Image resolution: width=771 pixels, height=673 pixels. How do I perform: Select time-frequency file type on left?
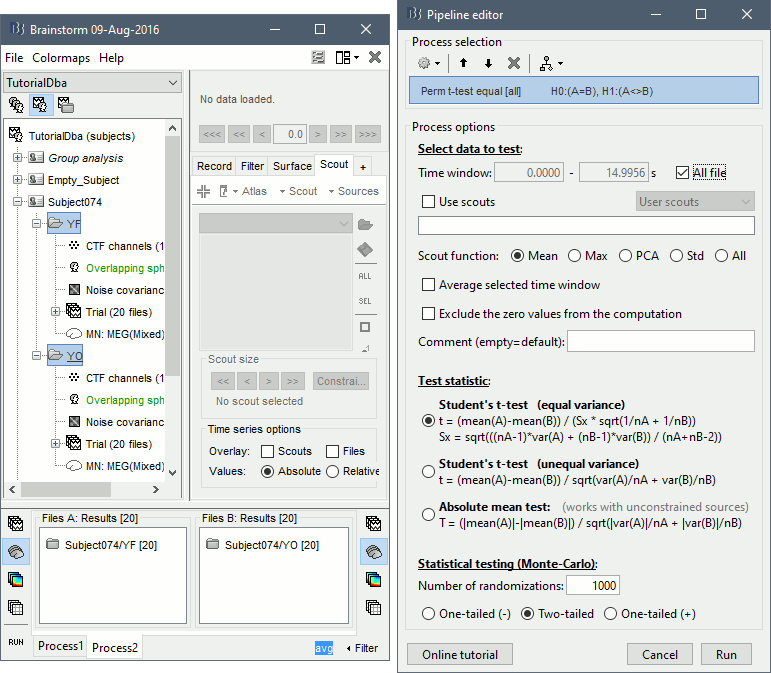coord(16,579)
